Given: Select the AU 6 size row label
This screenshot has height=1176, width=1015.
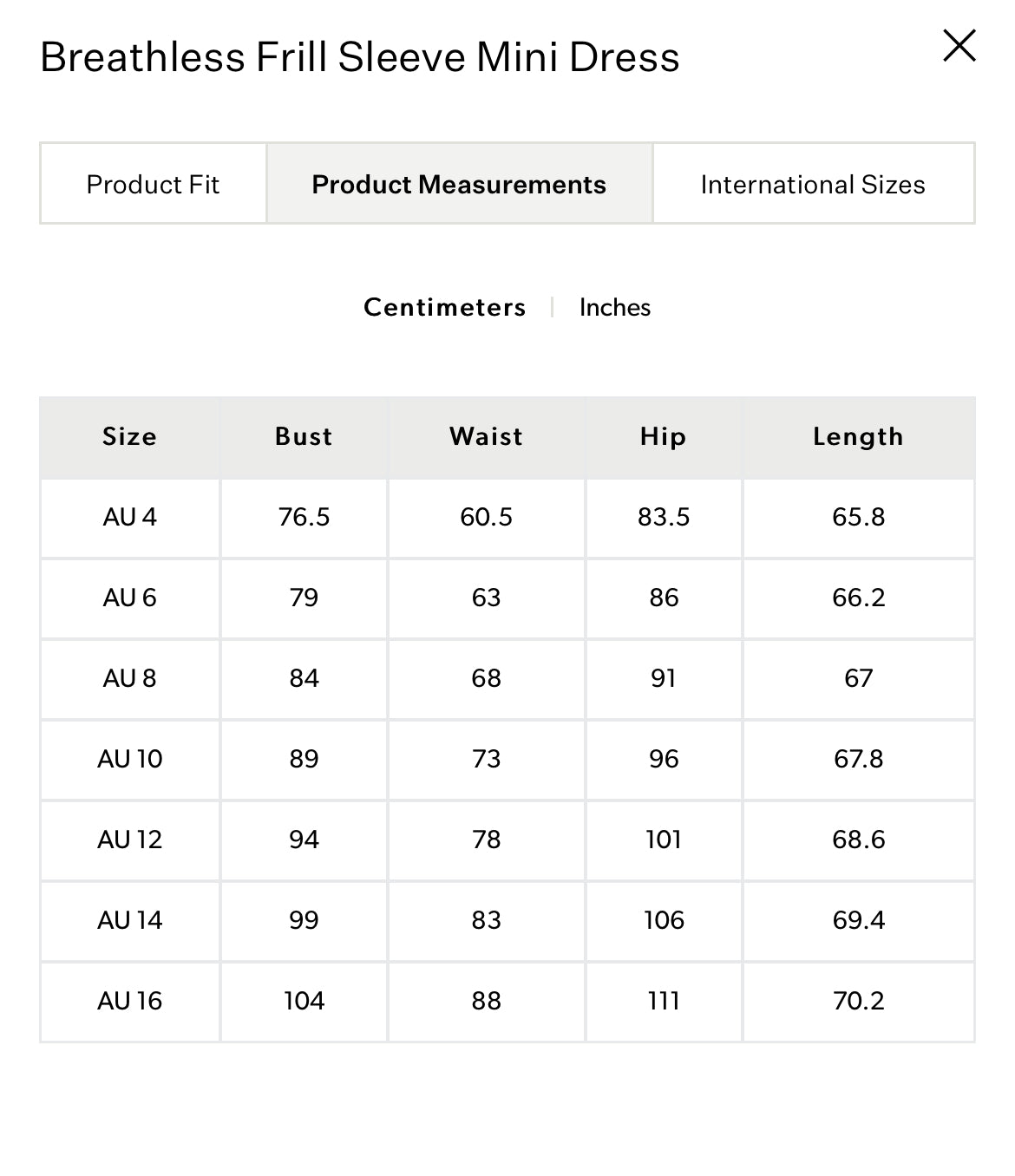Looking at the screenshot, I should [129, 598].
